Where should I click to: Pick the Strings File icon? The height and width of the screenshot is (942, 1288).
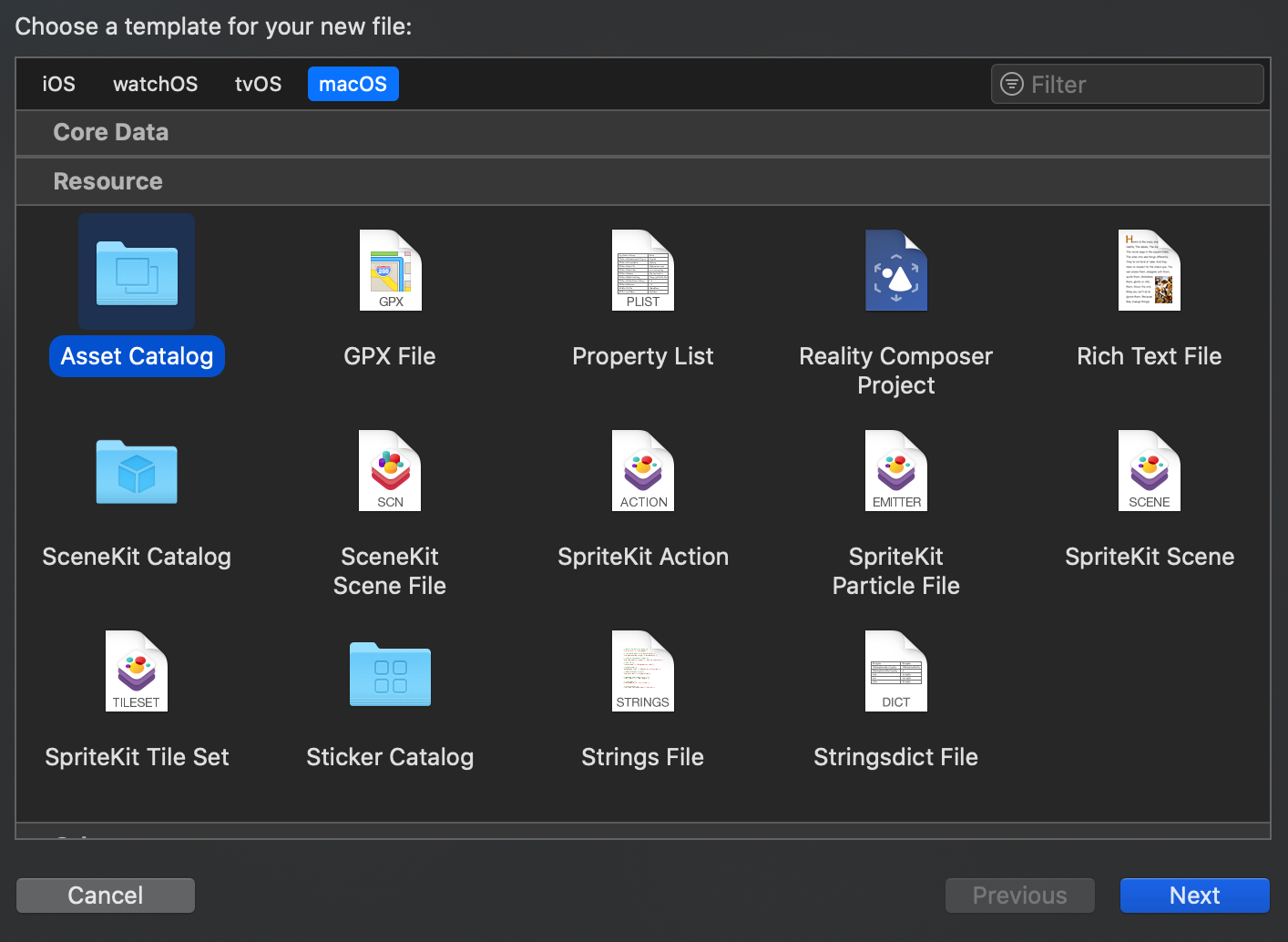point(643,671)
